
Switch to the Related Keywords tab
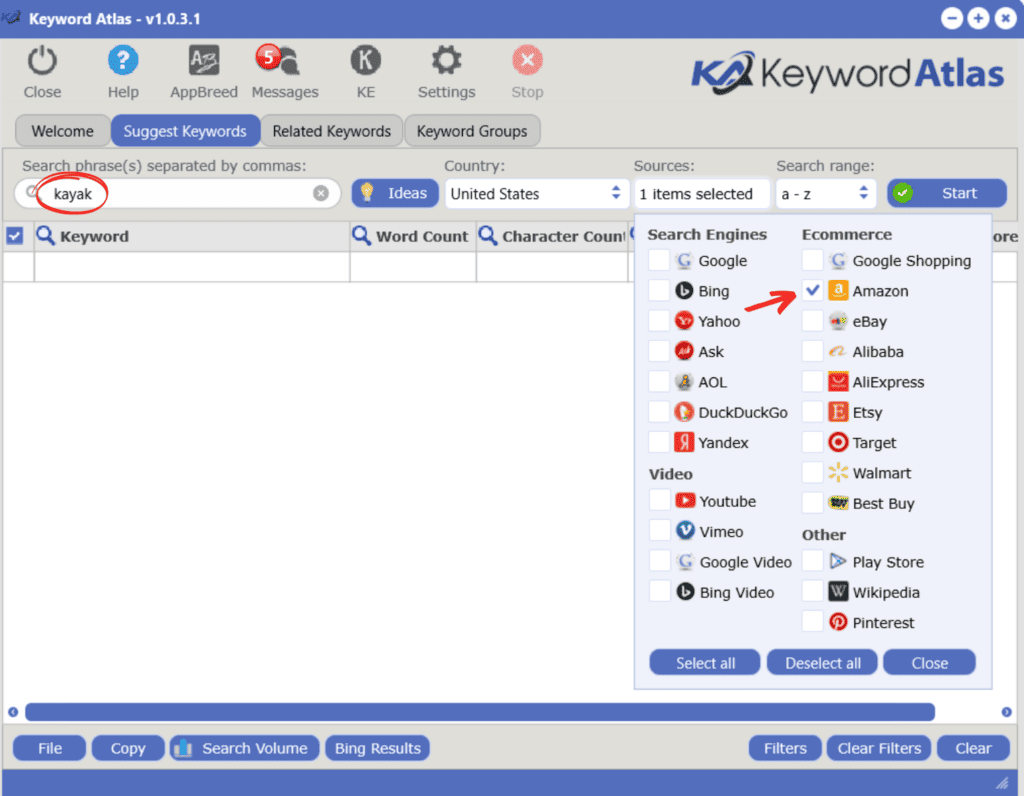pos(331,130)
